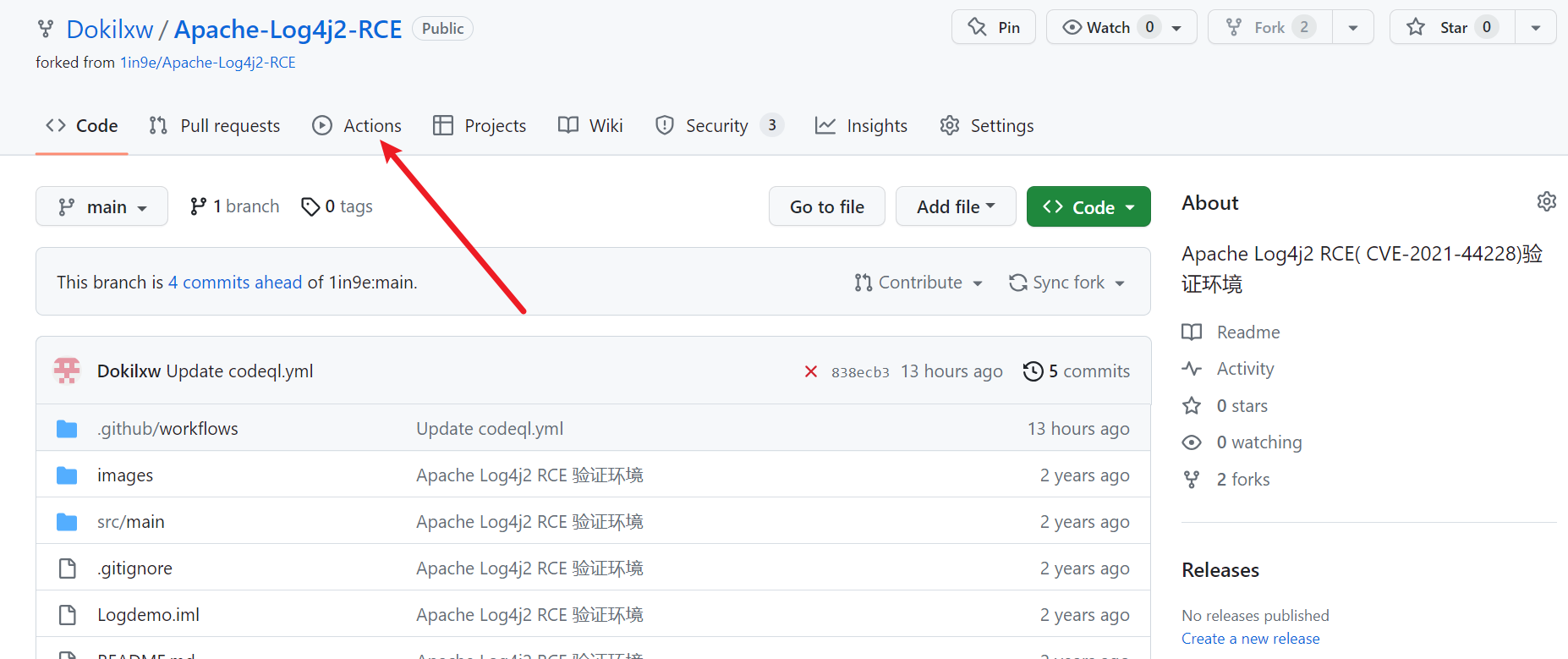Click Create a new release link
1568x659 pixels.
click(1251, 639)
